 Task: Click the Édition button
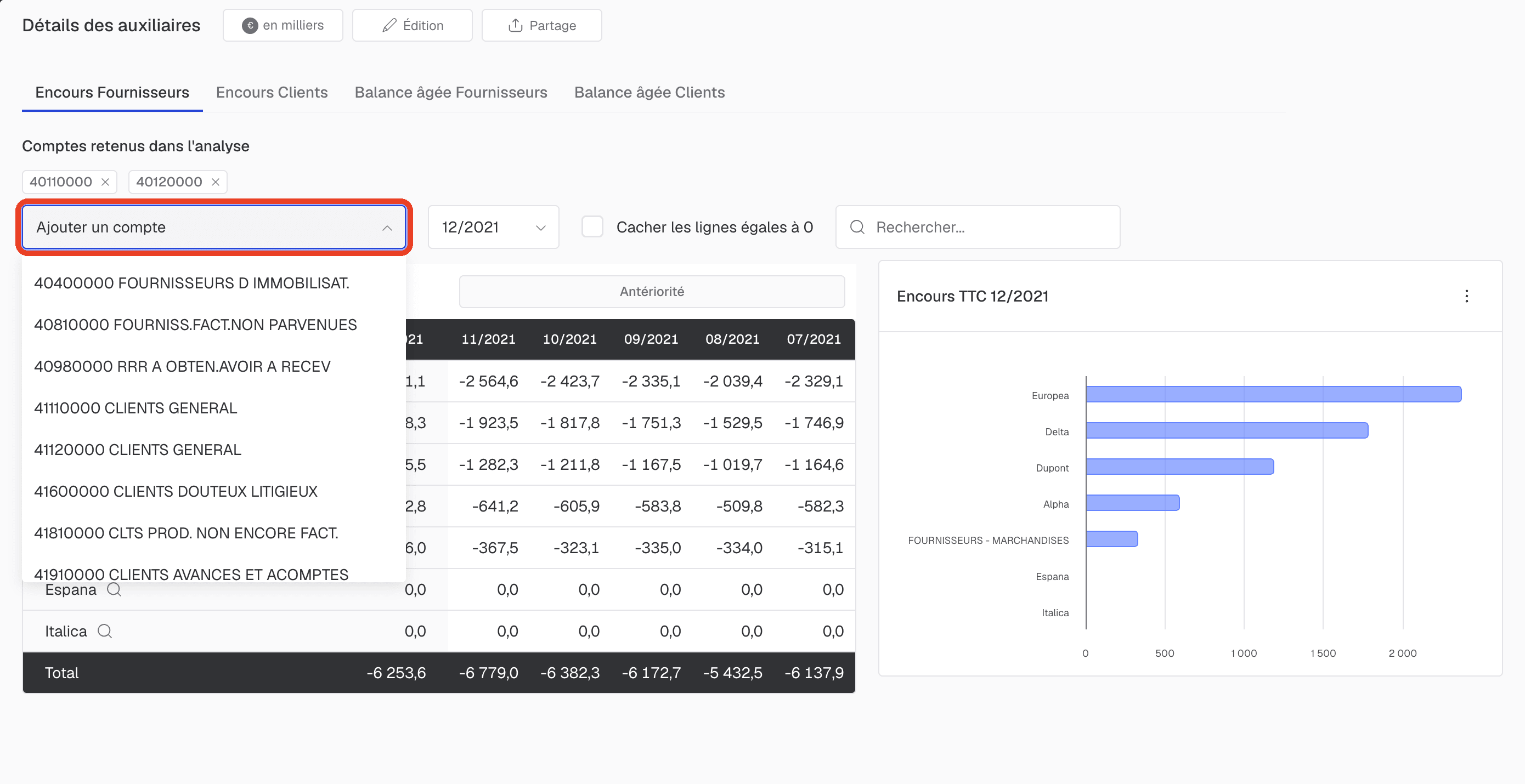pos(412,25)
